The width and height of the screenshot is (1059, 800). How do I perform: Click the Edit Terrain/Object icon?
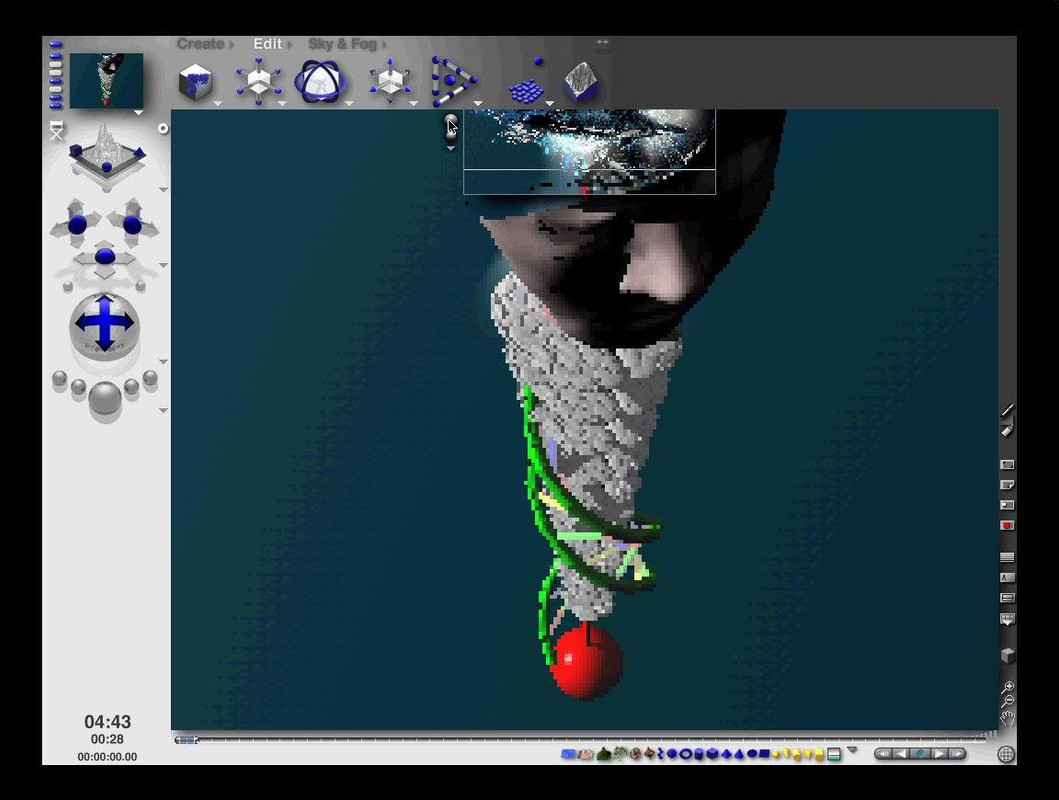tap(581, 82)
